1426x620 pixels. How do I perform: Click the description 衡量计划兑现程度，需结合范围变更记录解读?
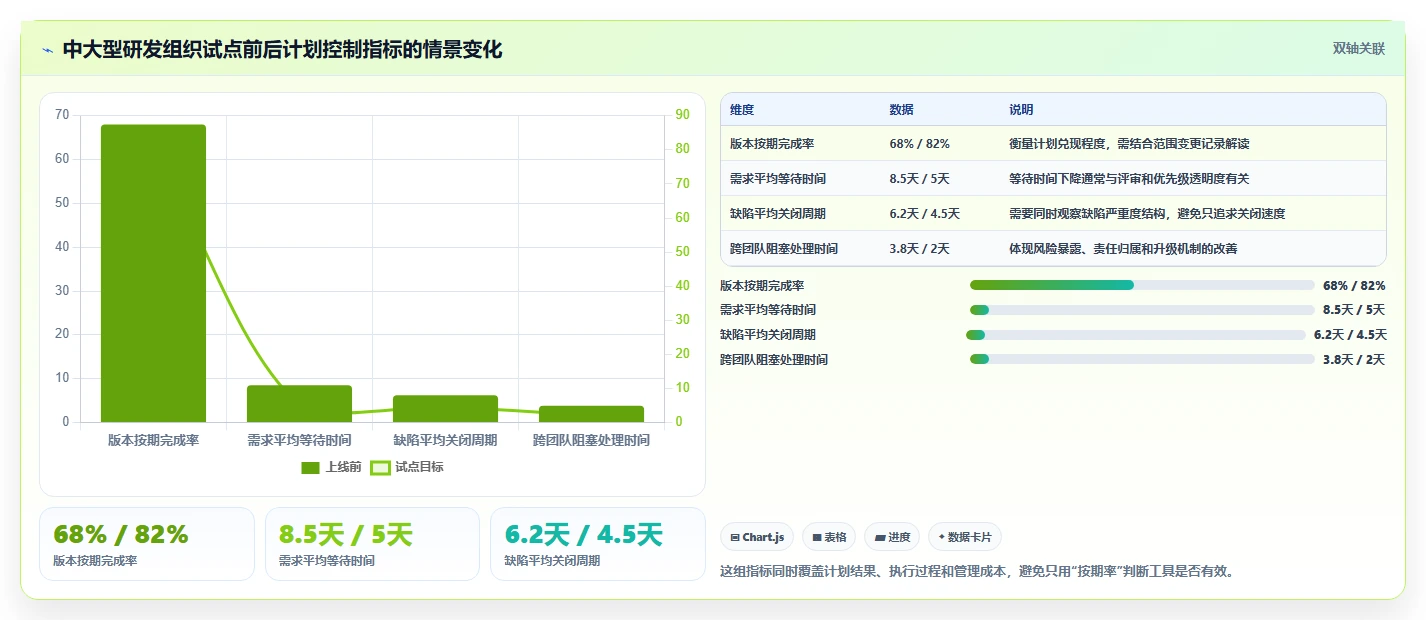[1129, 144]
